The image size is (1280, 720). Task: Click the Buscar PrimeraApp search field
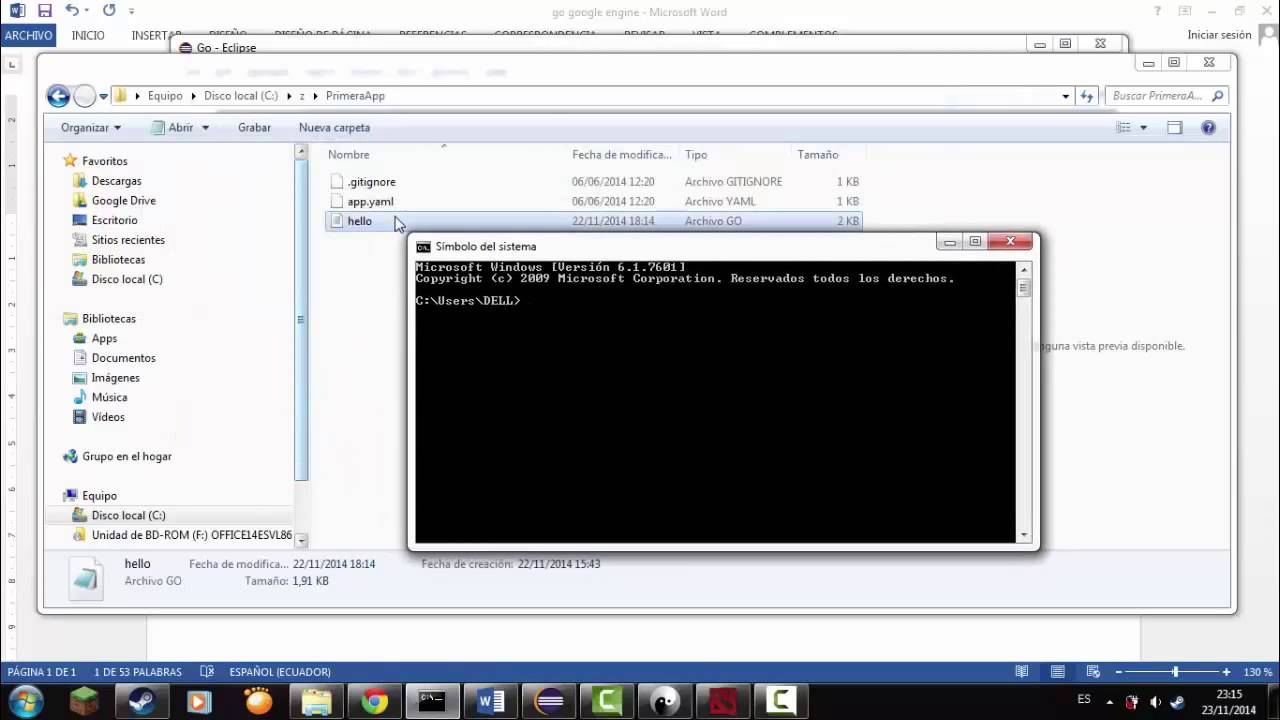pyautogui.click(x=1165, y=96)
